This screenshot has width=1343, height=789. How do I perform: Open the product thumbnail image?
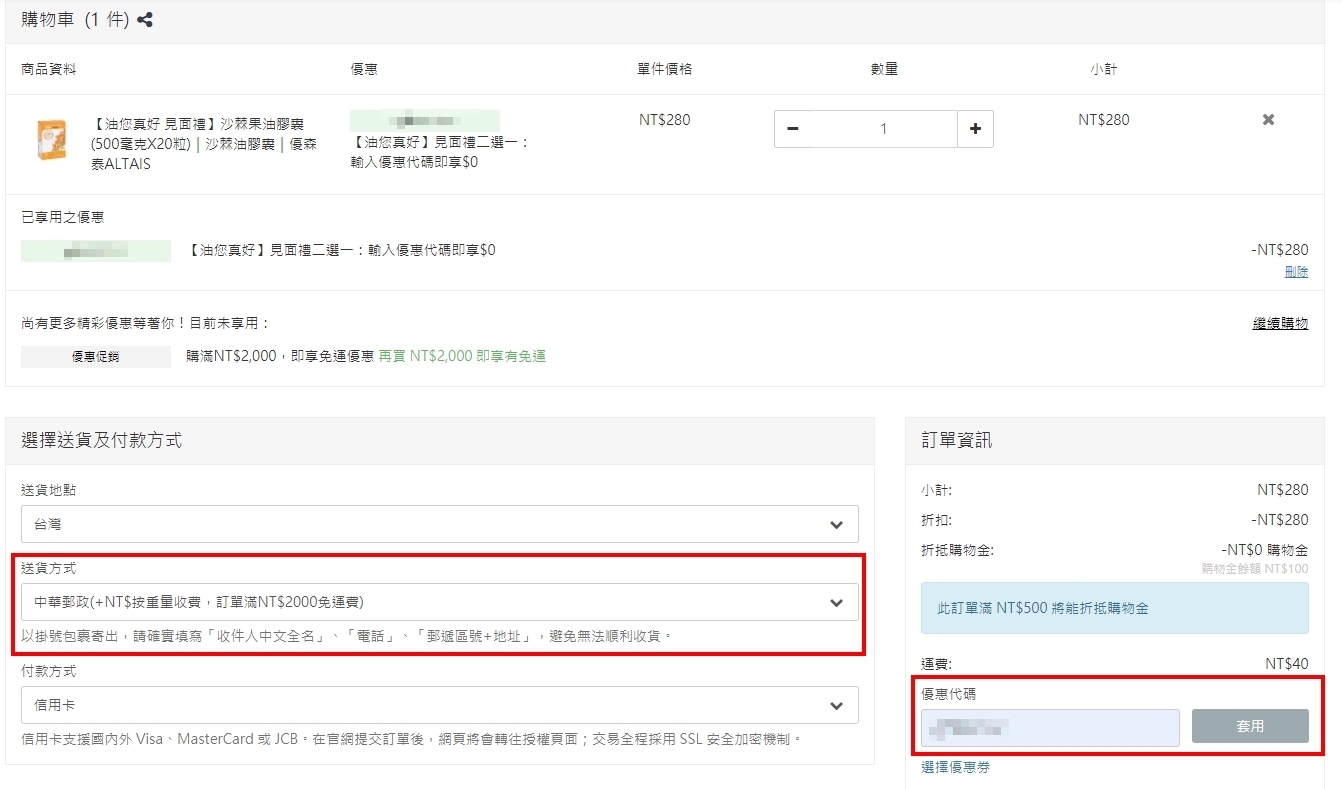51,140
